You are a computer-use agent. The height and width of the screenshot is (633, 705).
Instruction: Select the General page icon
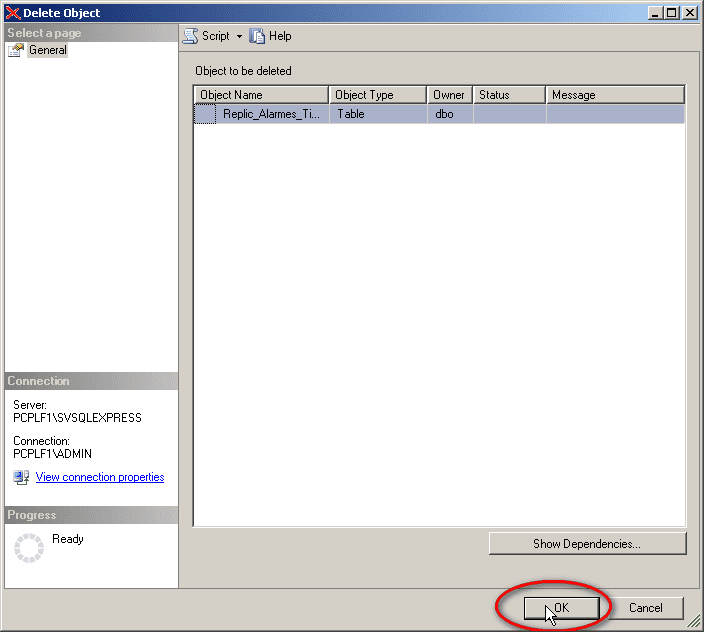pos(16,50)
